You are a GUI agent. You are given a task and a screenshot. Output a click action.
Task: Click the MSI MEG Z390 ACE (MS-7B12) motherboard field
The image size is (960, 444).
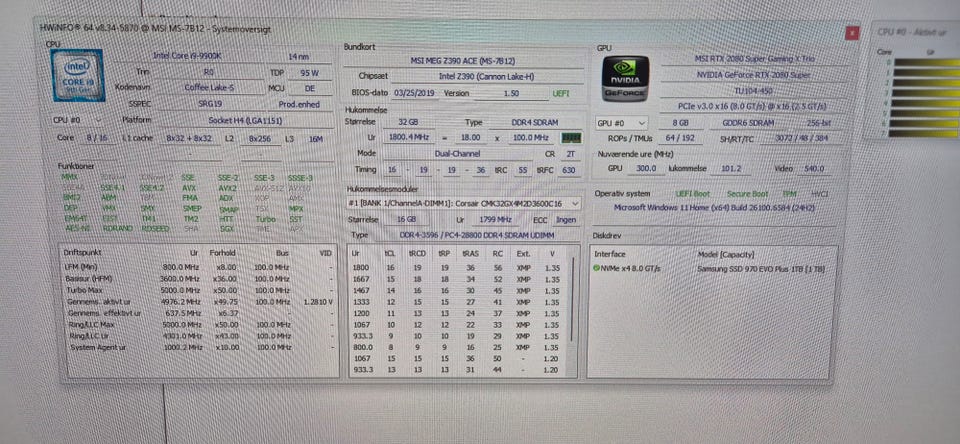(463, 61)
